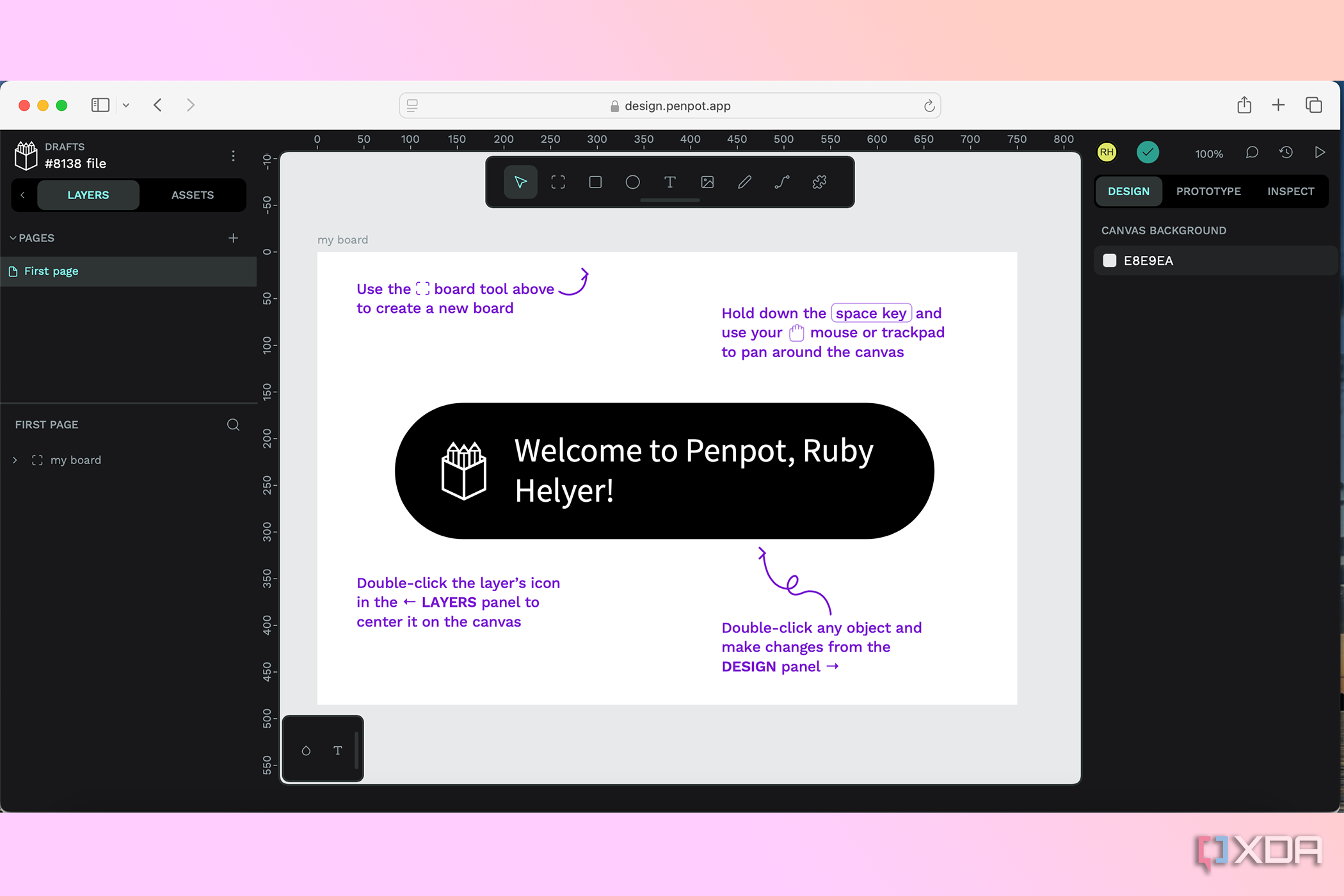The width and height of the screenshot is (1344, 896).
Task: Select the Ellipse tool
Action: [632, 182]
